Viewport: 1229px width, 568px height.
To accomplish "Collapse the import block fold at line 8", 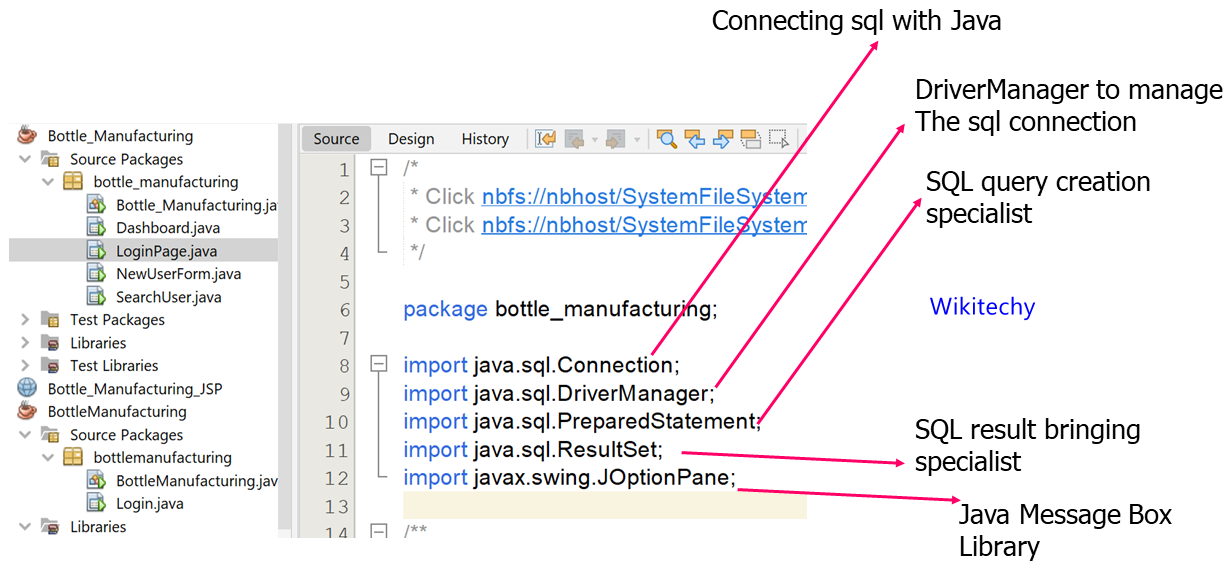I will tap(378, 365).
